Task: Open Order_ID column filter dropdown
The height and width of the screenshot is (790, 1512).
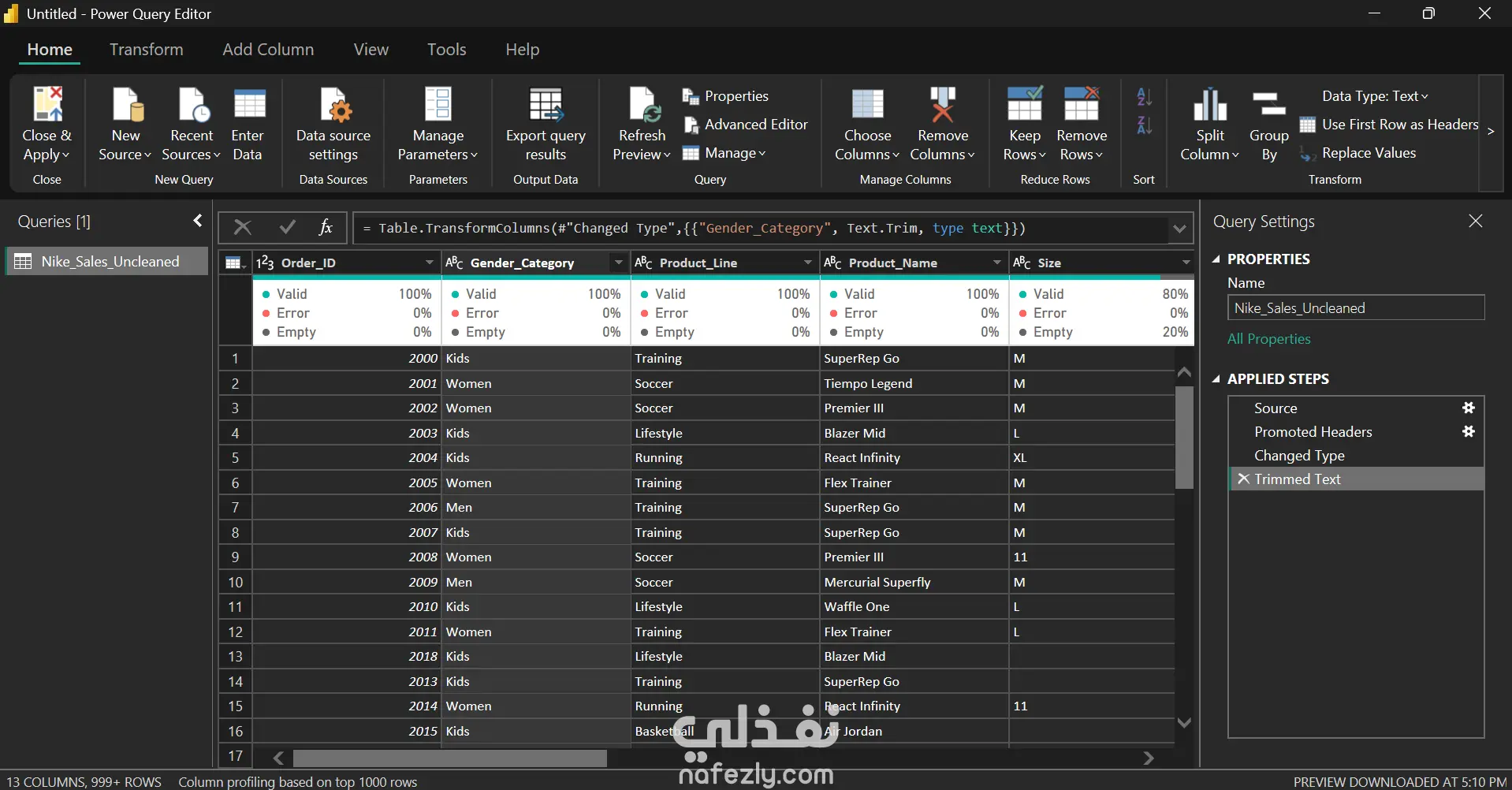Action: click(430, 263)
